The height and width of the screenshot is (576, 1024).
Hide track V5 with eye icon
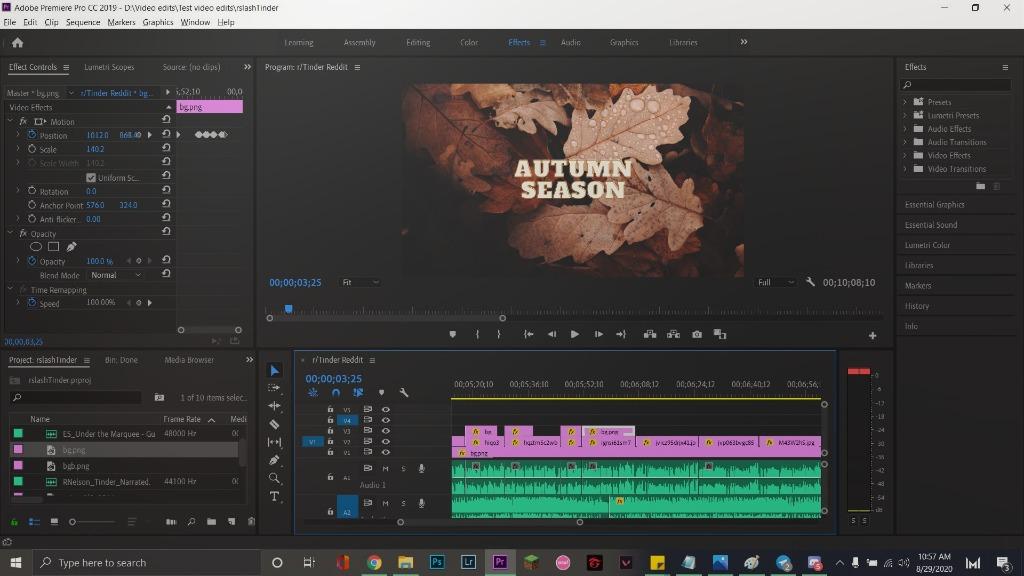tap(385, 409)
